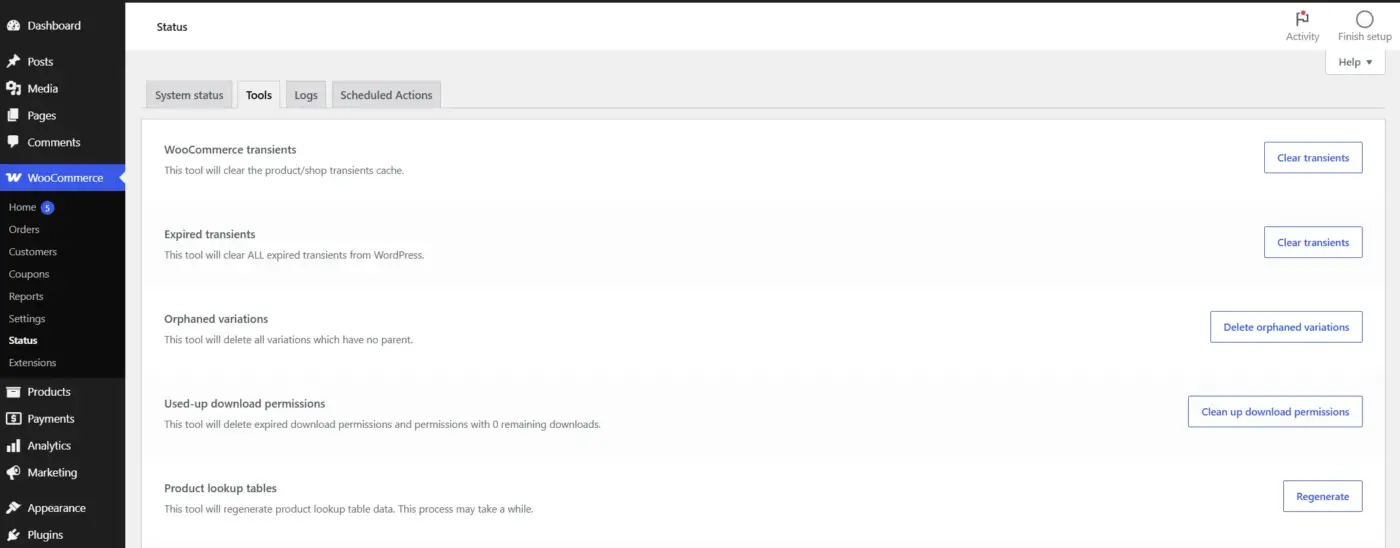The width and height of the screenshot is (1400, 548).
Task: Click the Products box icon
Action: coord(13,392)
